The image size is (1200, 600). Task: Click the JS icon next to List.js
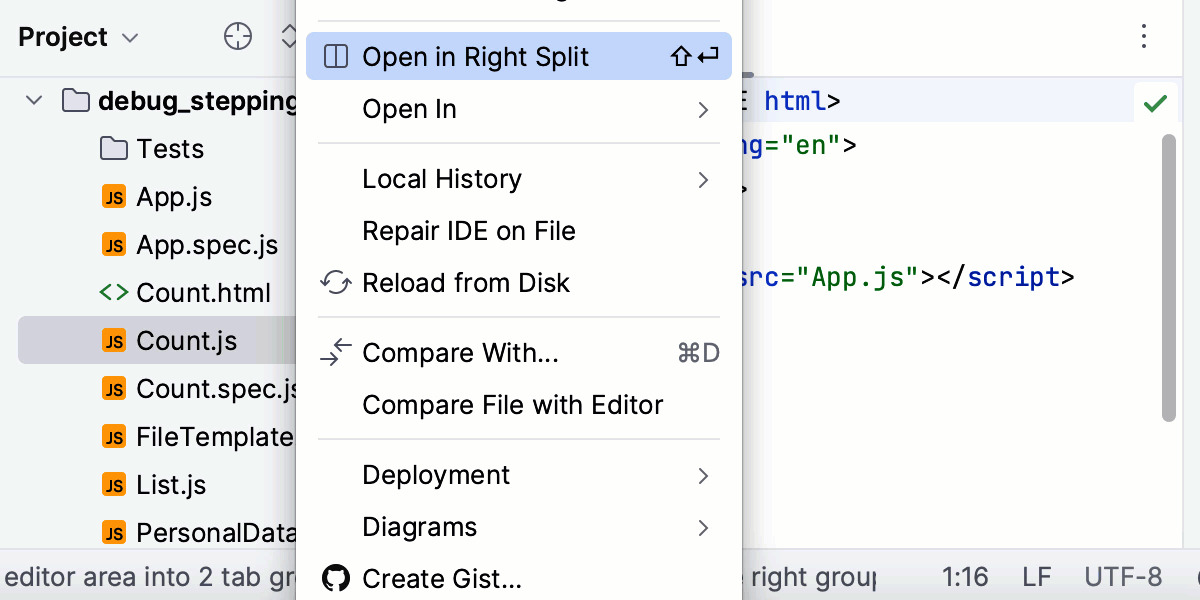point(114,484)
